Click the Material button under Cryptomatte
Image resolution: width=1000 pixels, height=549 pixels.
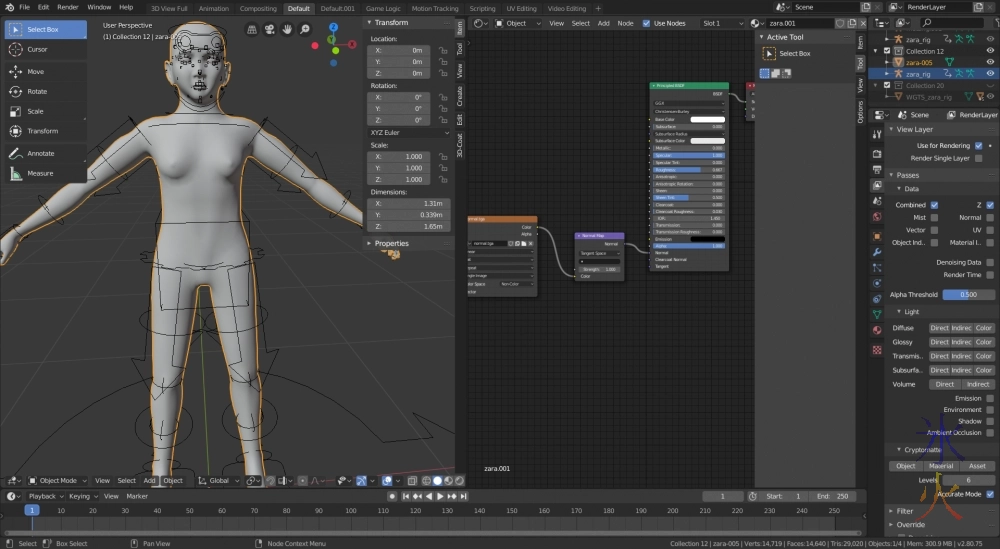coord(941,466)
